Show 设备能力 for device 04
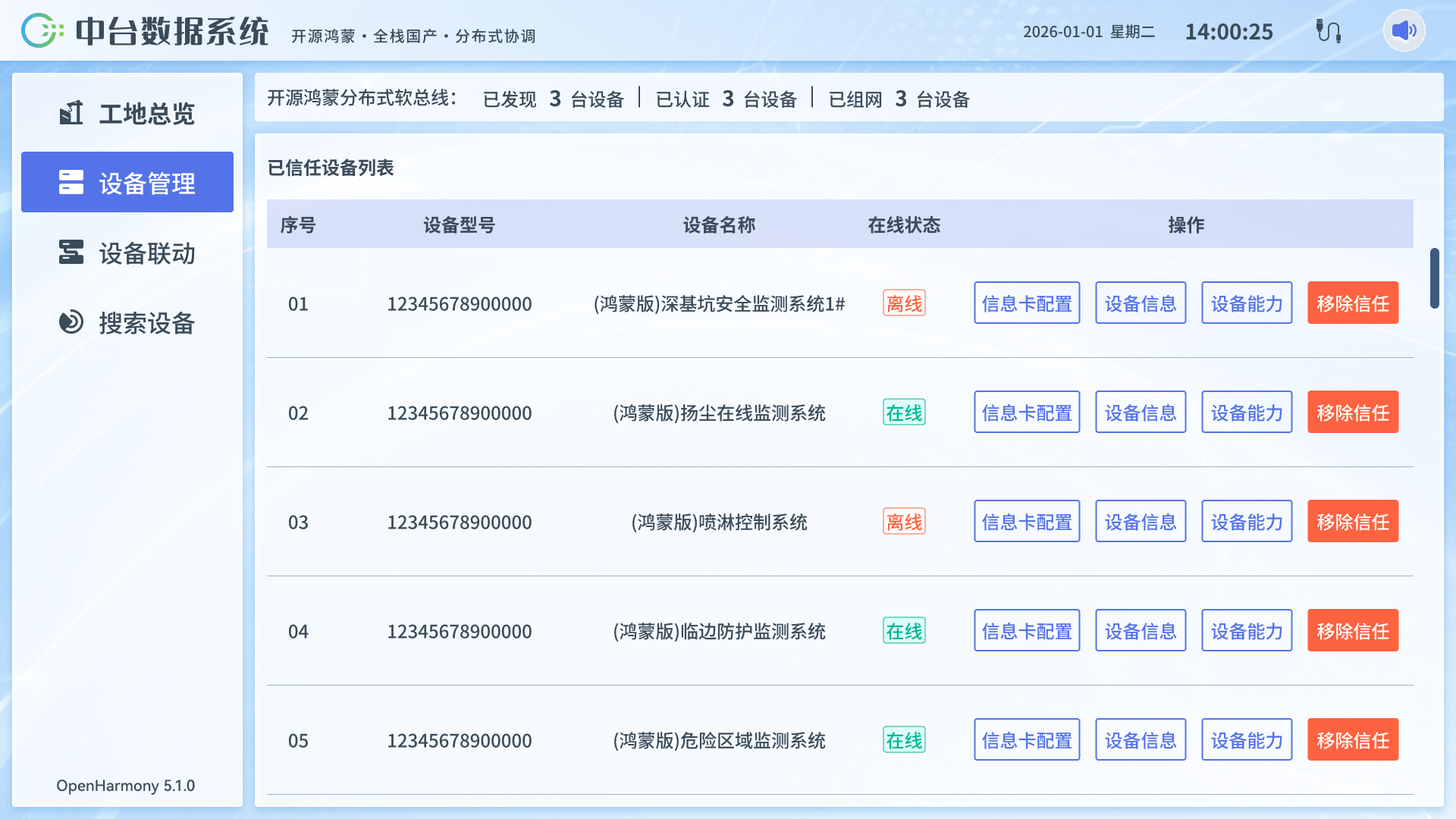This screenshot has width=1456, height=819. (x=1247, y=631)
